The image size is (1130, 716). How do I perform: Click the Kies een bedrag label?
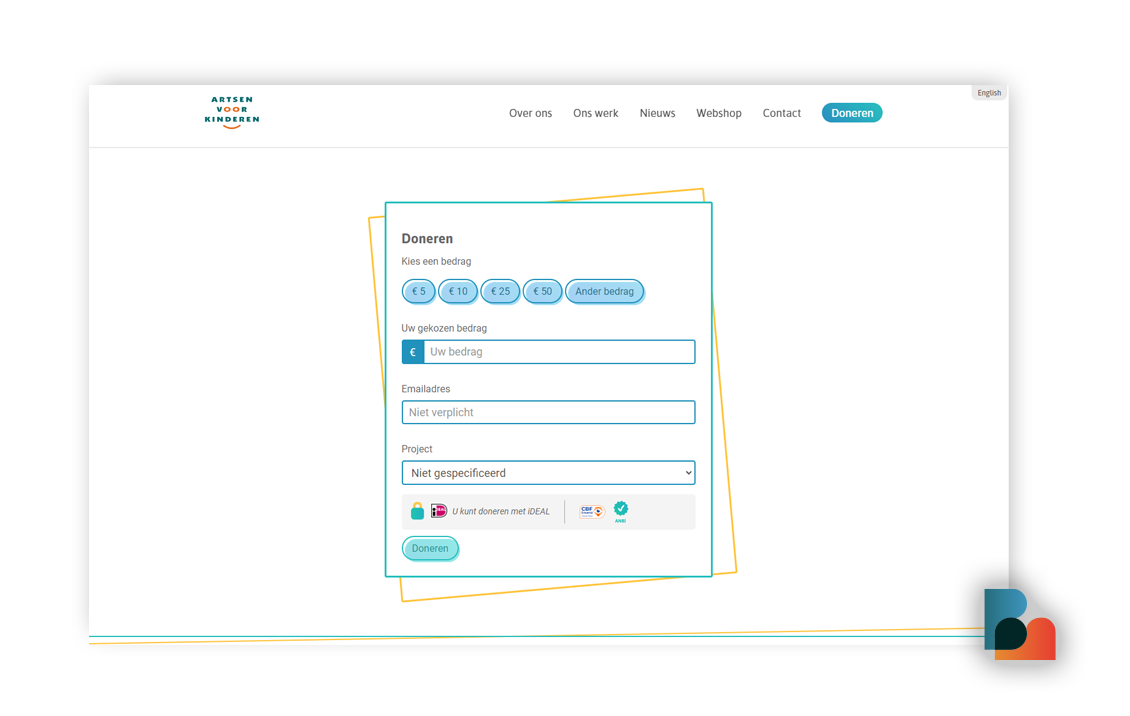coord(436,261)
